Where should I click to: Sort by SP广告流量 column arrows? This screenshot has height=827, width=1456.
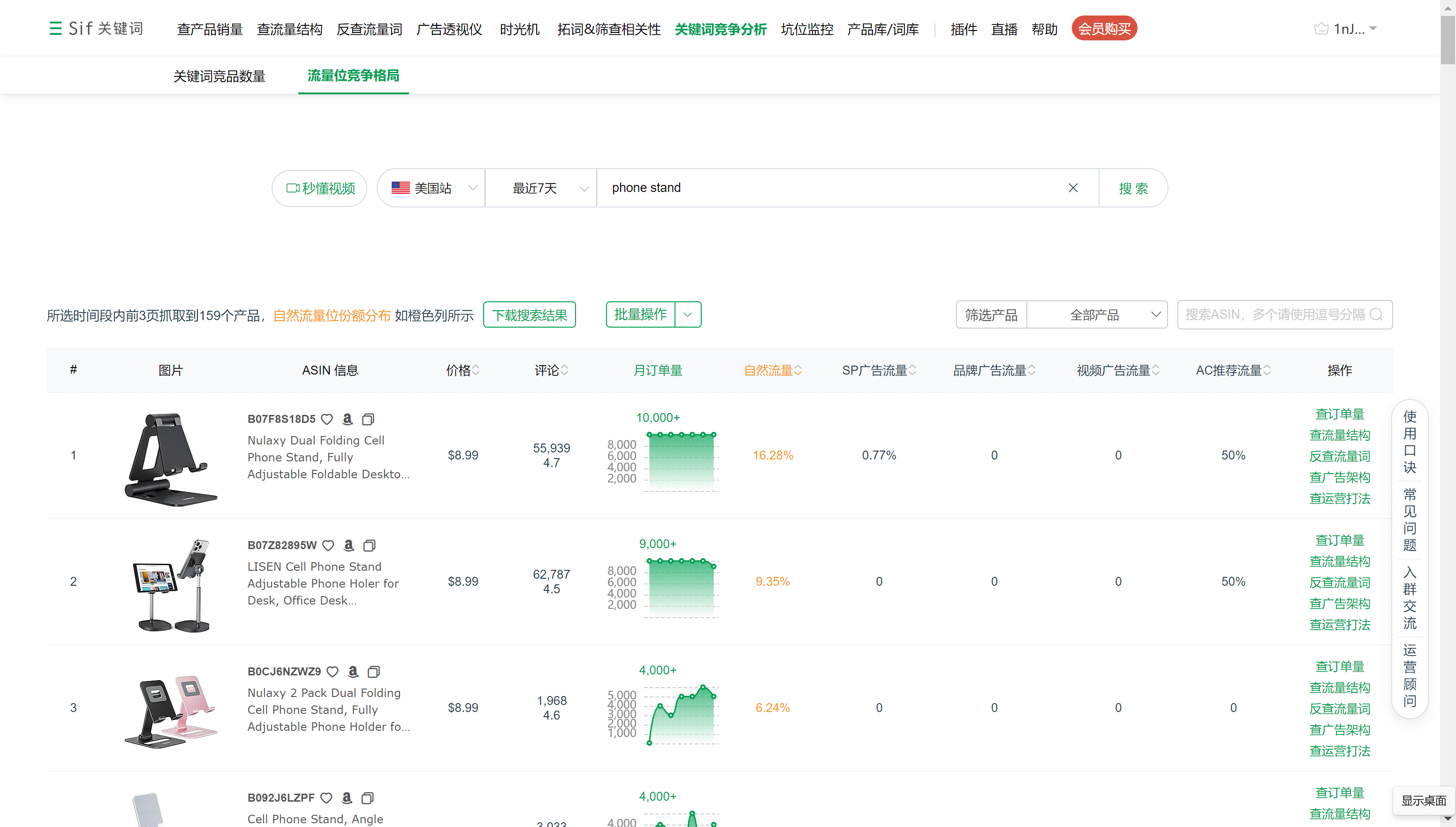click(912, 370)
